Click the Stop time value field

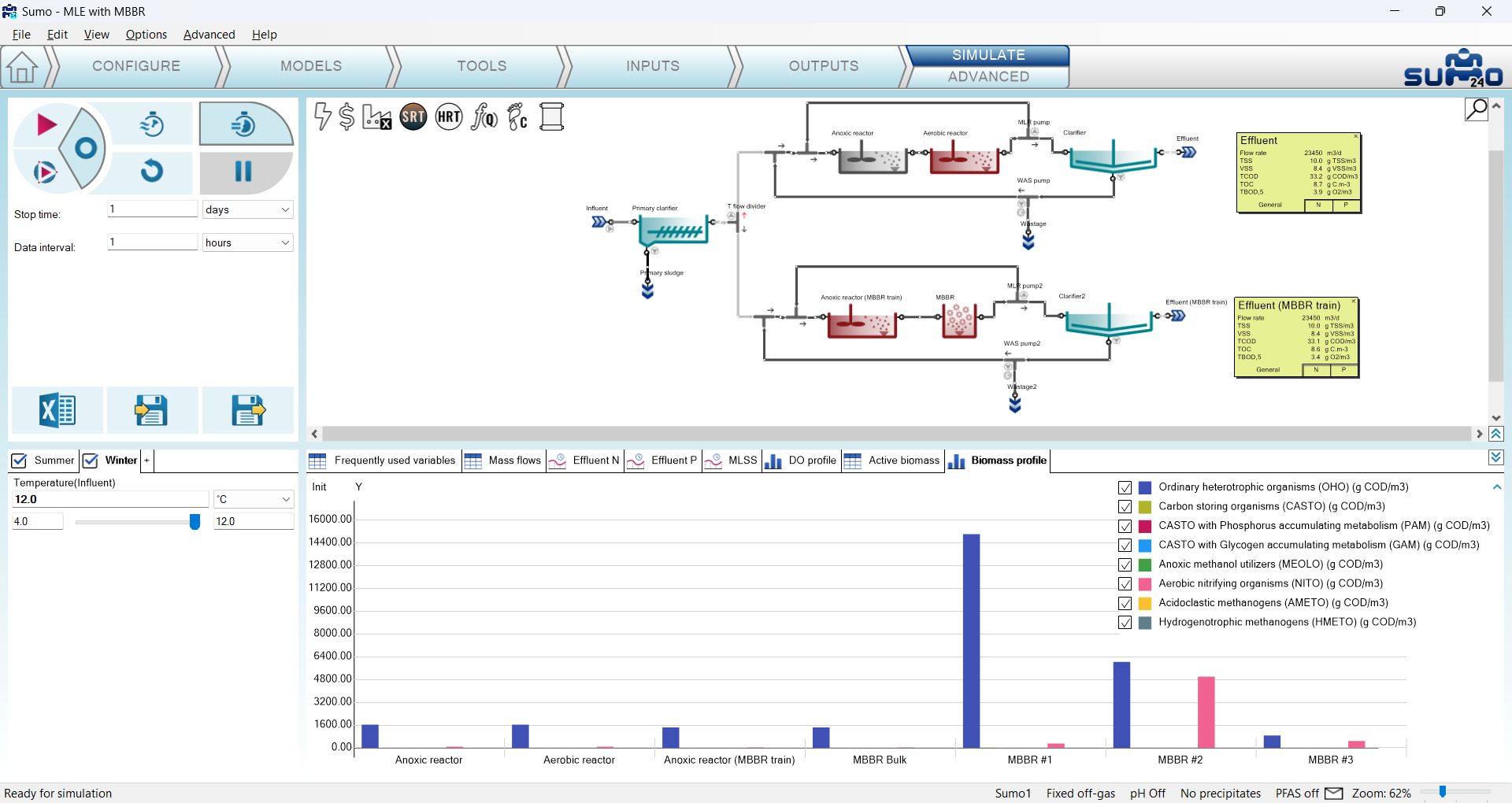point(152,209)
